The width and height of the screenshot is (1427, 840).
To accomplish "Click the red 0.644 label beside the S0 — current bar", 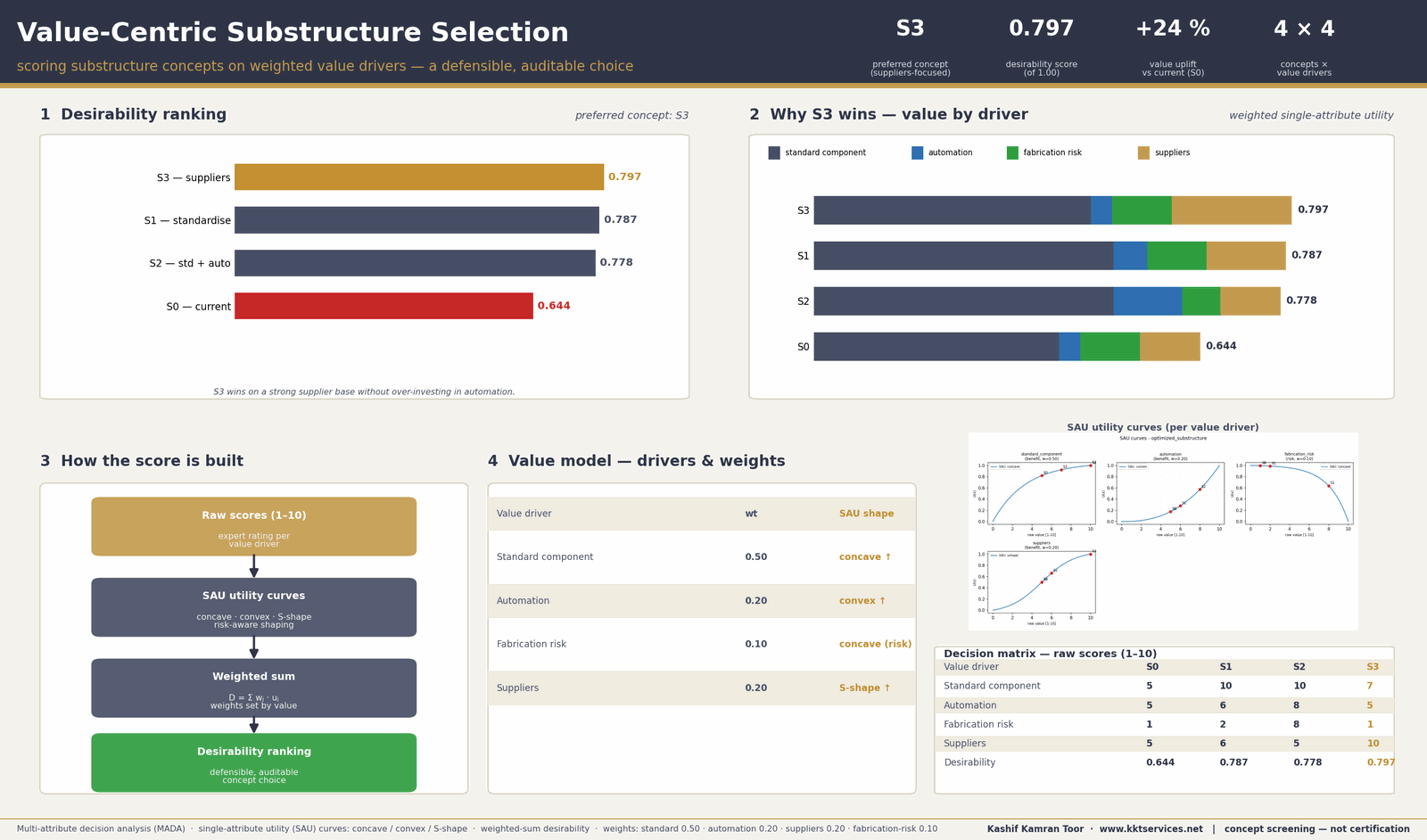I will point(554,306).
